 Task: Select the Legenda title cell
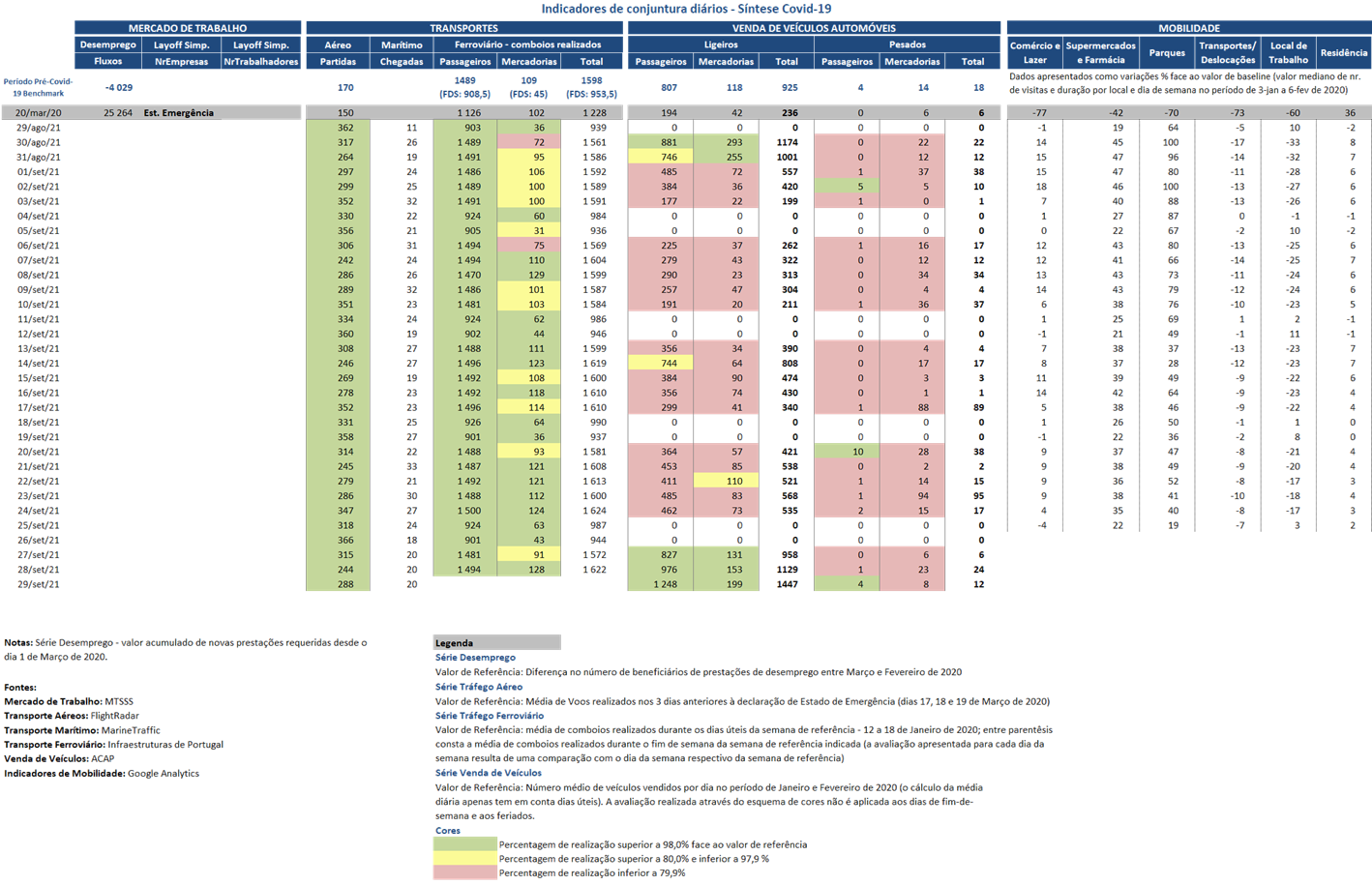tap(496, 642)
